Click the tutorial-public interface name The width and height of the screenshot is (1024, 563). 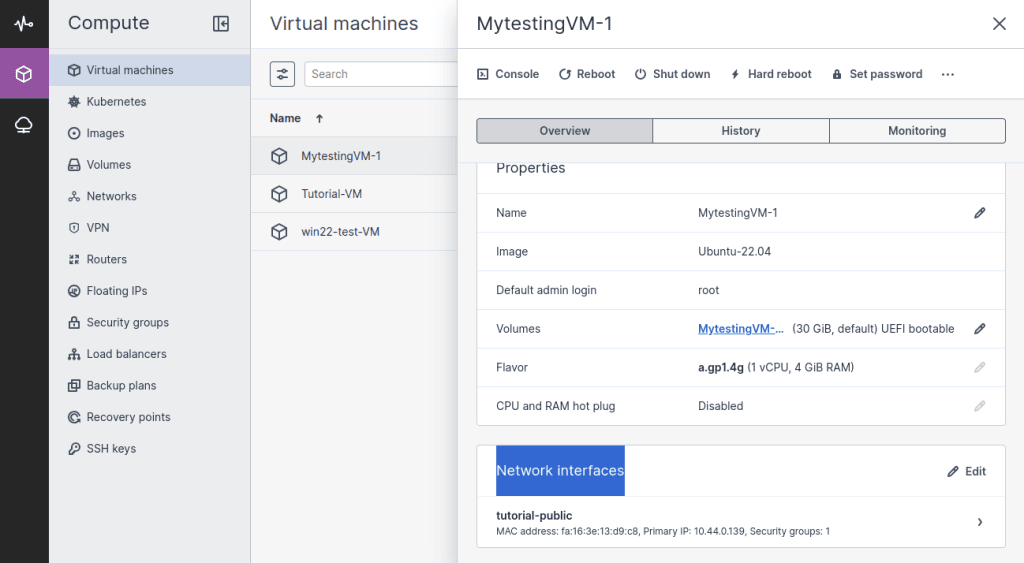pos(534,515)
